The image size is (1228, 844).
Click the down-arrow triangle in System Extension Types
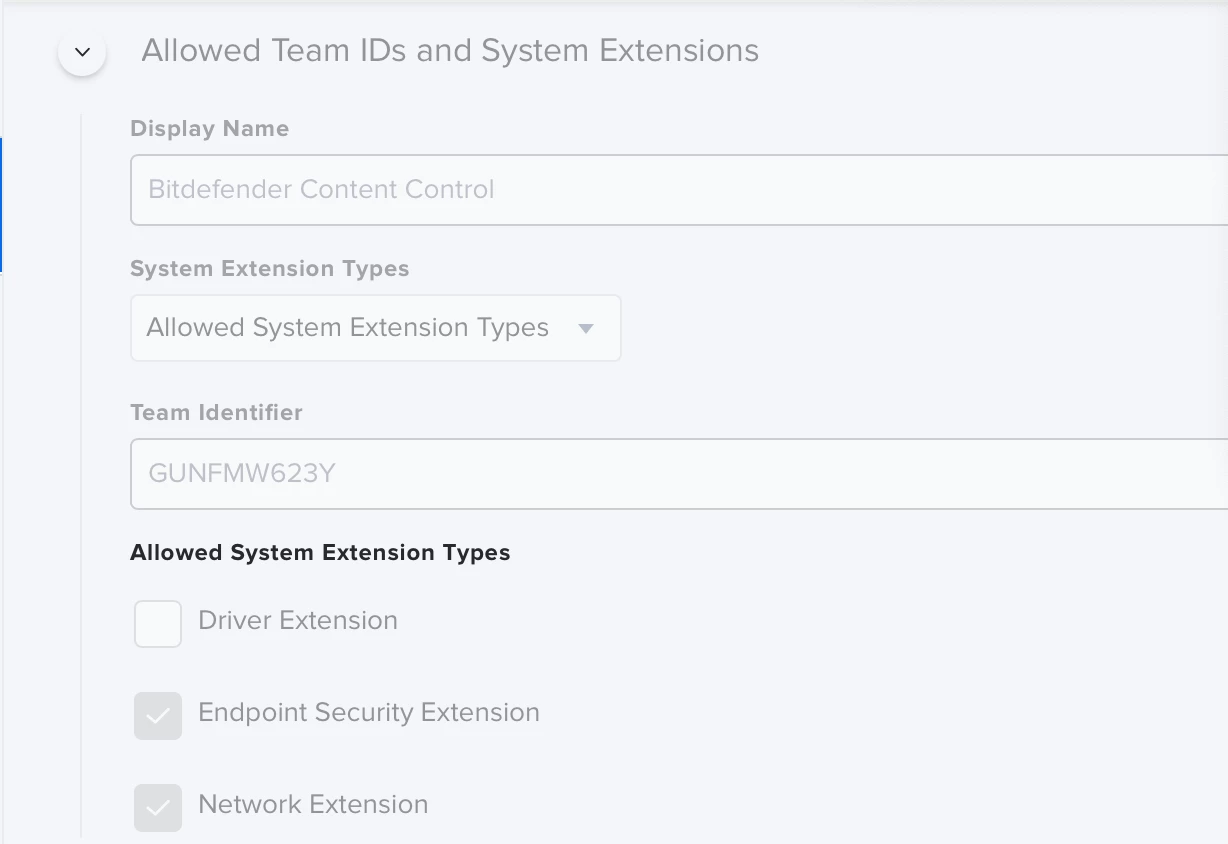tap(587, 328)
